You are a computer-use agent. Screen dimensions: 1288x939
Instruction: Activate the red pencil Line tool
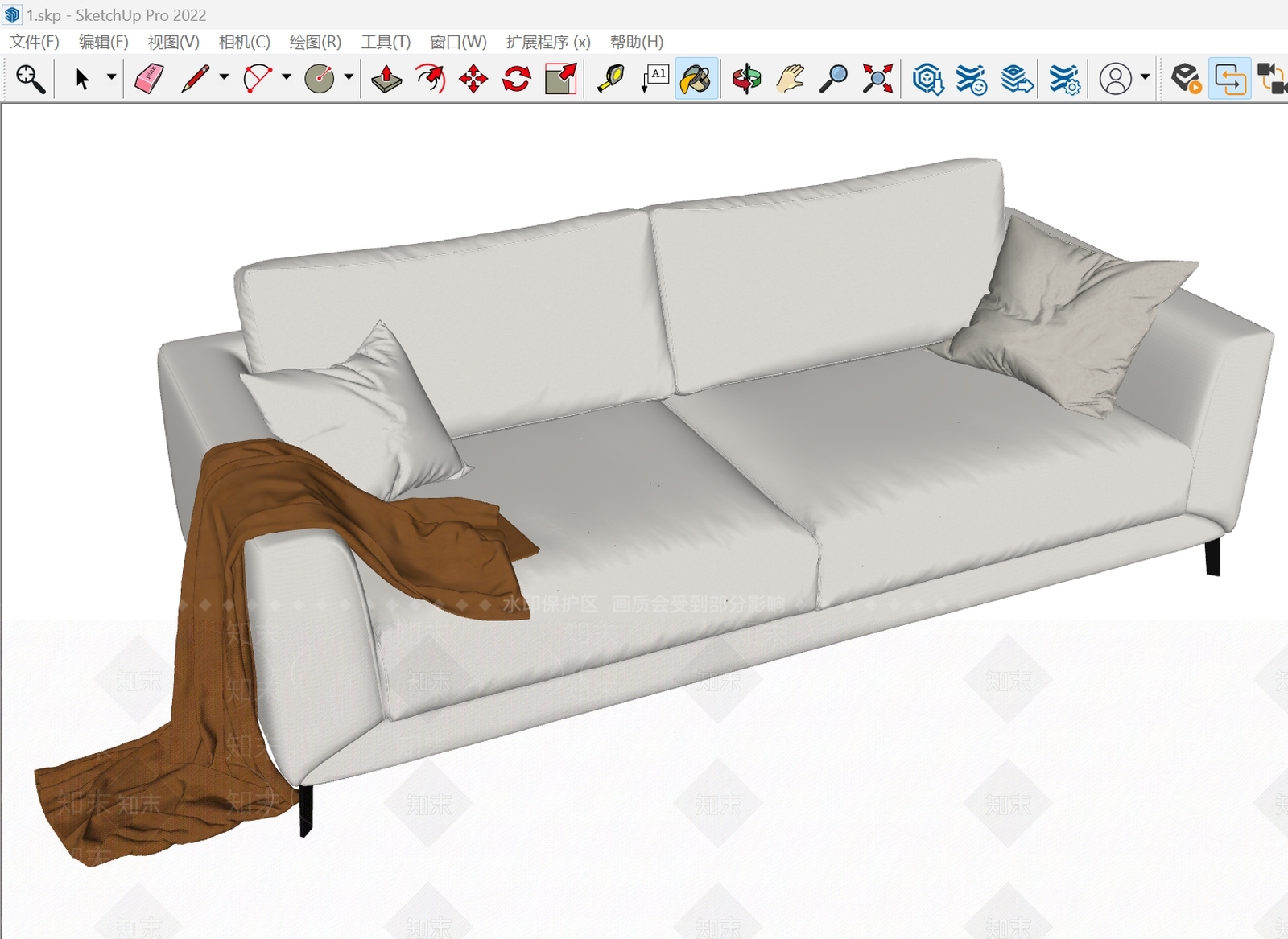click(195, 79)
